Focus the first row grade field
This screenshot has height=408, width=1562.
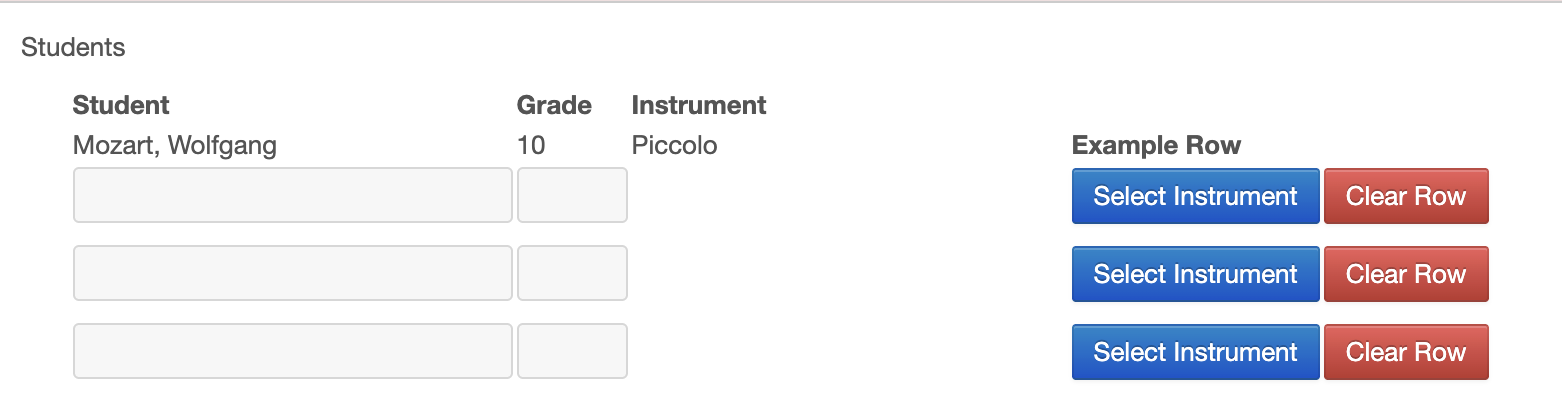point(572,195)
